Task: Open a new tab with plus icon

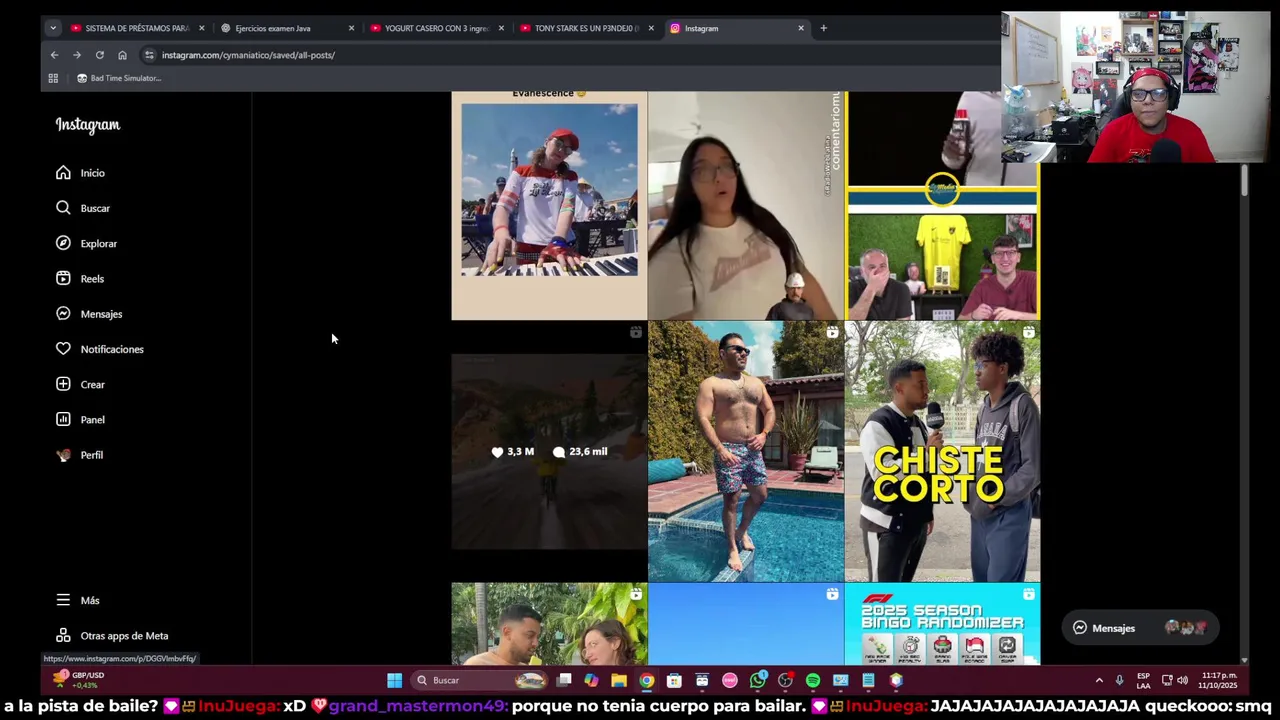Action: [x=823, y=28]
